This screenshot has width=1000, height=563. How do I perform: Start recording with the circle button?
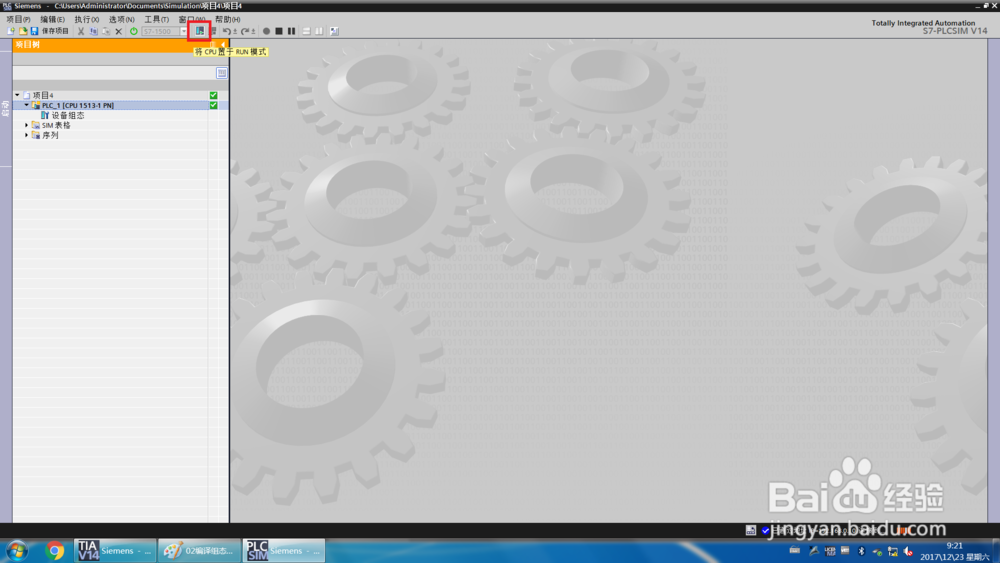[267, 31]
